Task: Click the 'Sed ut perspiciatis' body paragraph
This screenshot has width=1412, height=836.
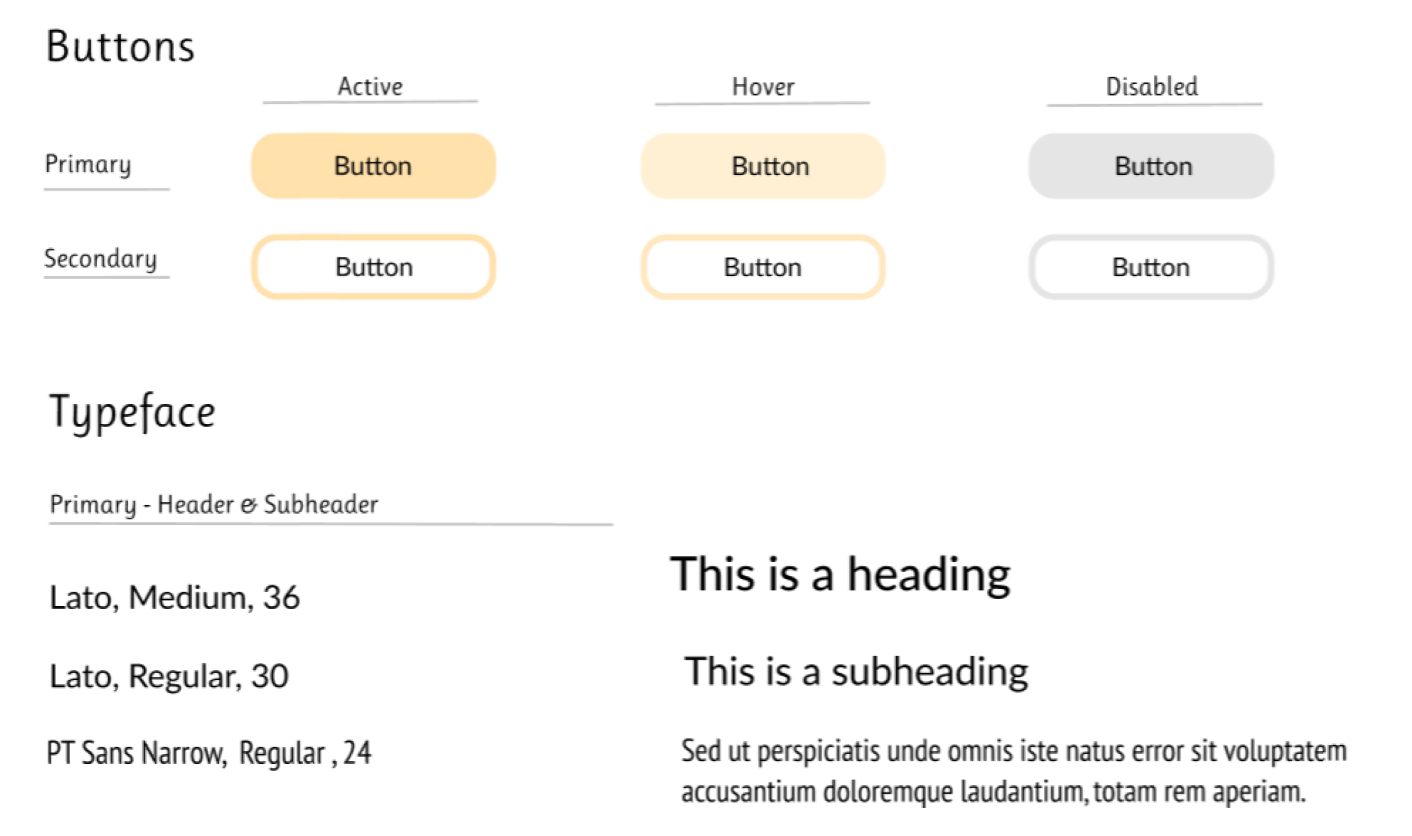Action: pos(1015,771)
